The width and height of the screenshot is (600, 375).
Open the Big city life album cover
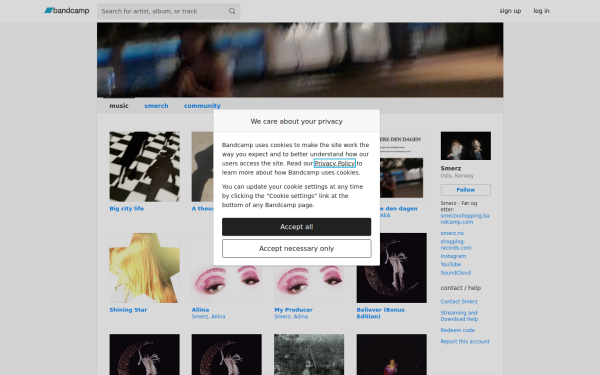(x=144, y=166)
